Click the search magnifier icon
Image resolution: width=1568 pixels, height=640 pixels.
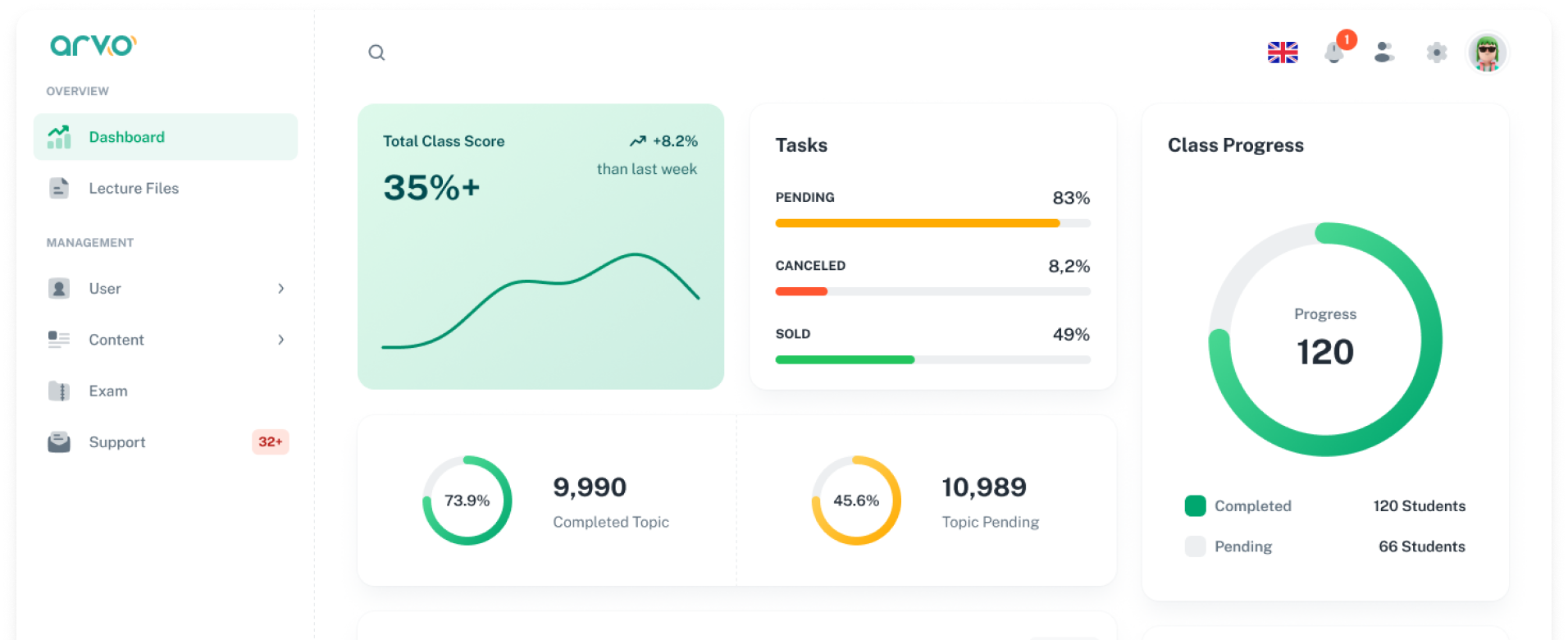[376, 53]
